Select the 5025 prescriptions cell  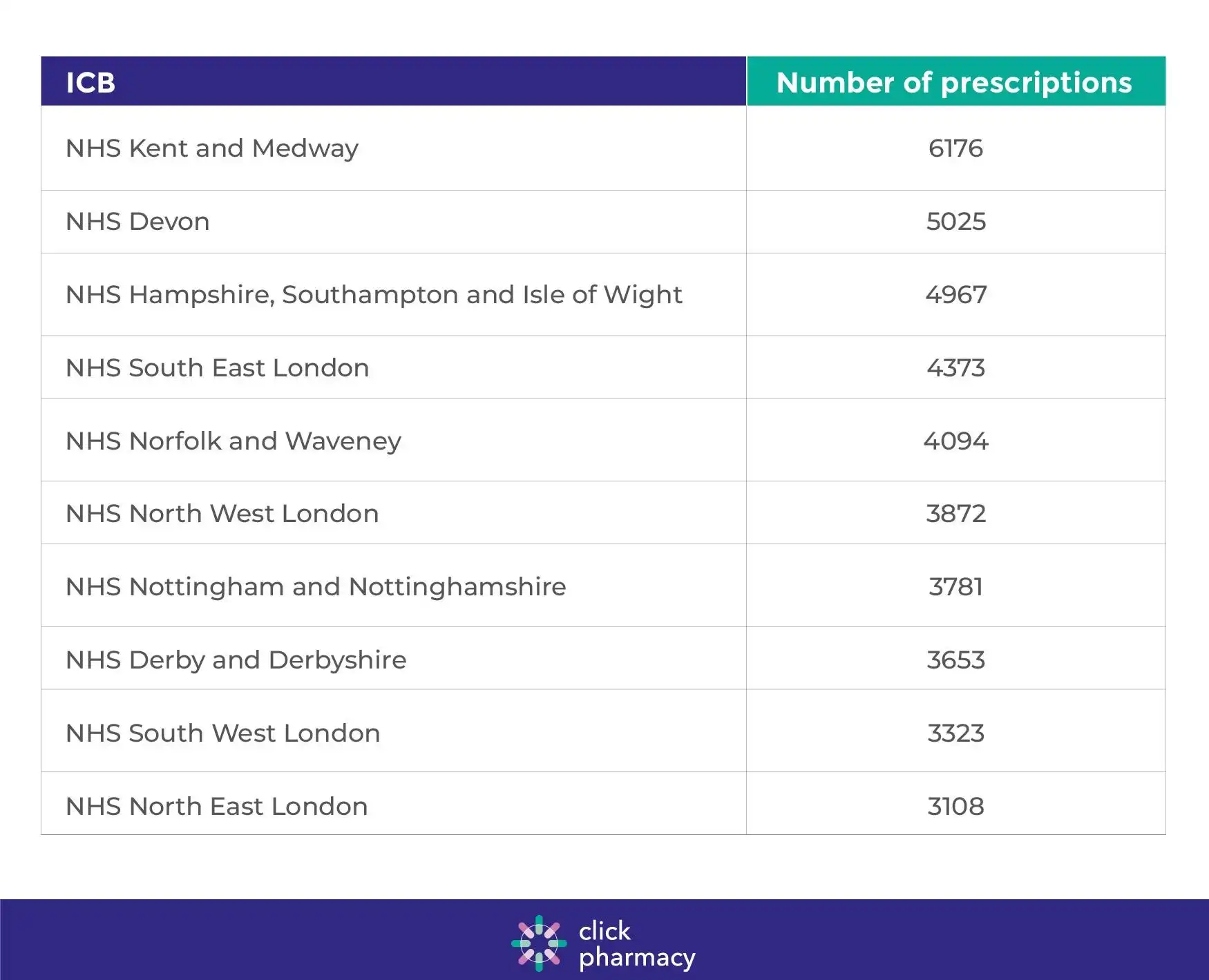coord(956,222)
